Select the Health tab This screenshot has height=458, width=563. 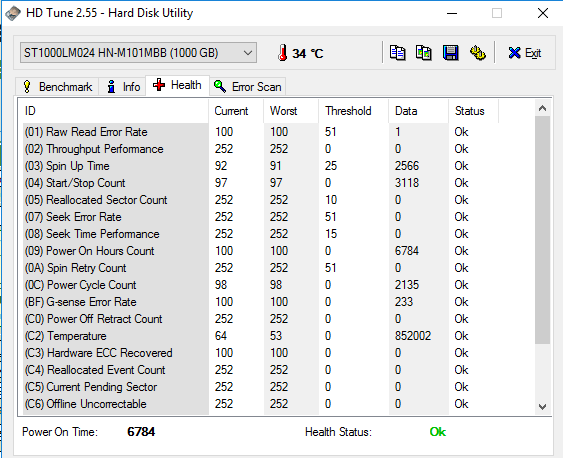177,85
